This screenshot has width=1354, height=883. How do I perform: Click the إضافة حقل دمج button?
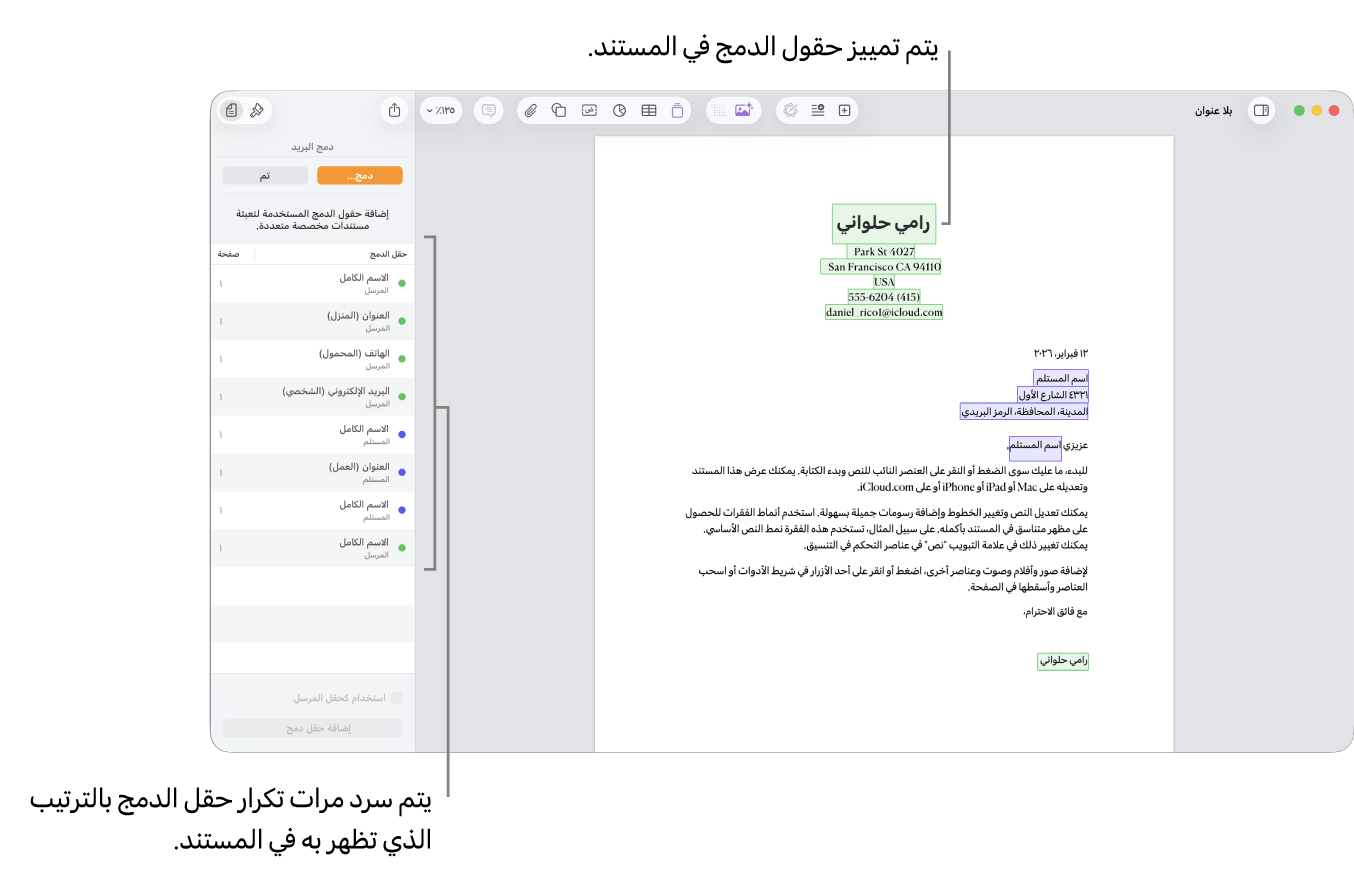[x=313, y=728]
